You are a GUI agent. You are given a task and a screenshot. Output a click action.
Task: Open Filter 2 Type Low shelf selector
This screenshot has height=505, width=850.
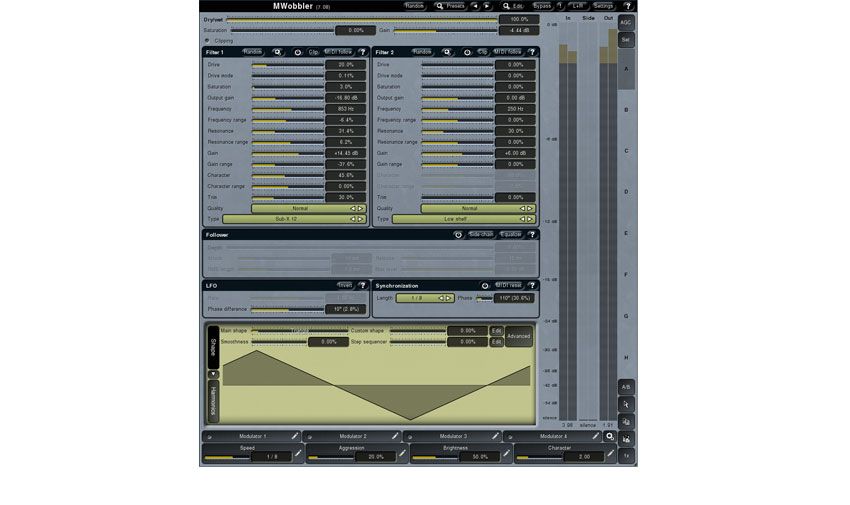464,219
